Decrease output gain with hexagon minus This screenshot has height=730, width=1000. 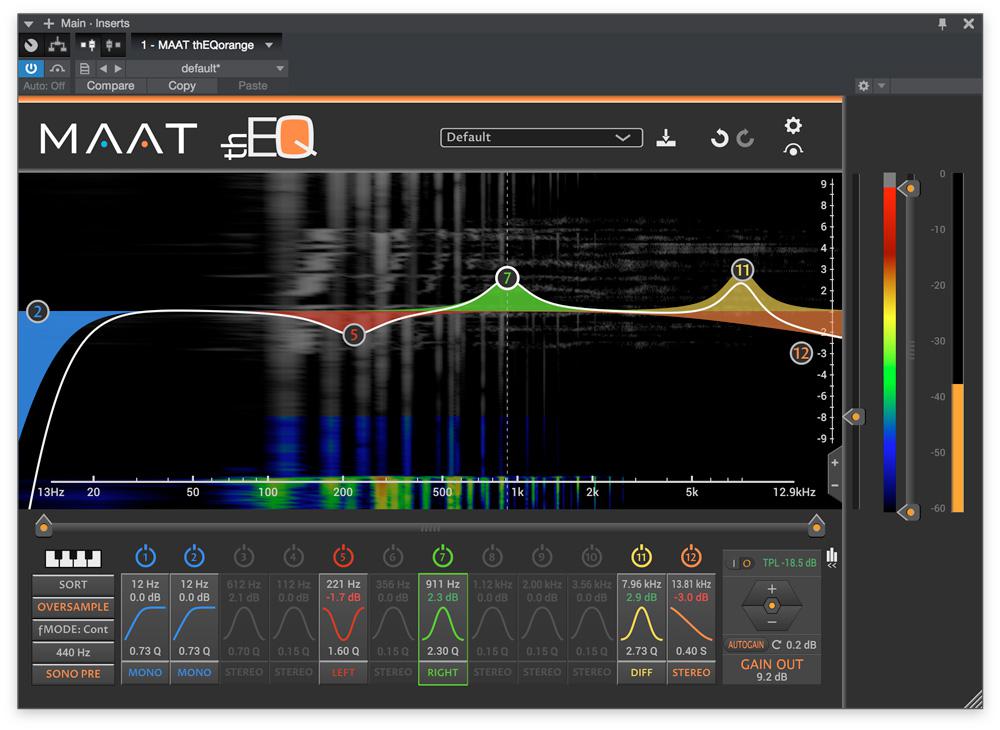772,622
